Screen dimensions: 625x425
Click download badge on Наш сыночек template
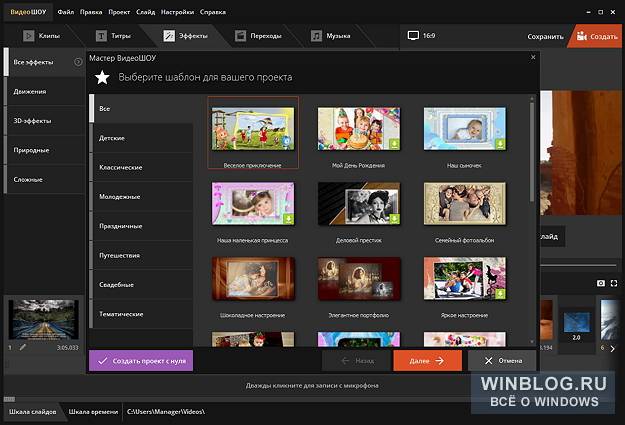click(500, 144)
